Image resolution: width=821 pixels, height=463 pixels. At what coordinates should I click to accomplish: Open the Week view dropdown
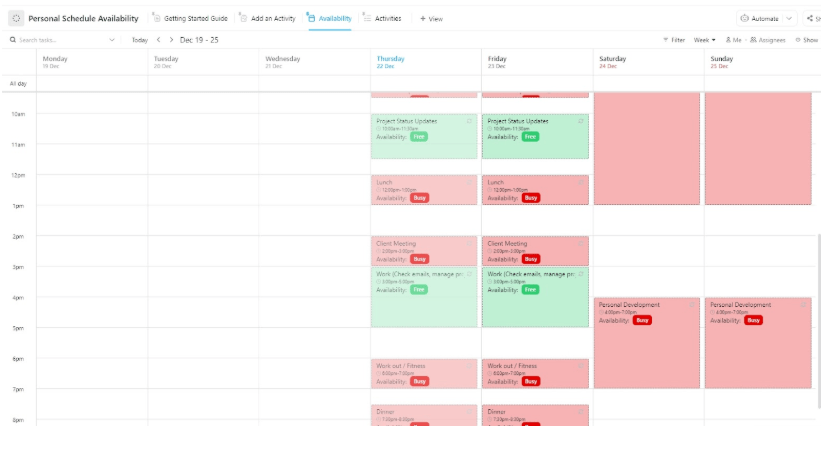pos(704,40)
